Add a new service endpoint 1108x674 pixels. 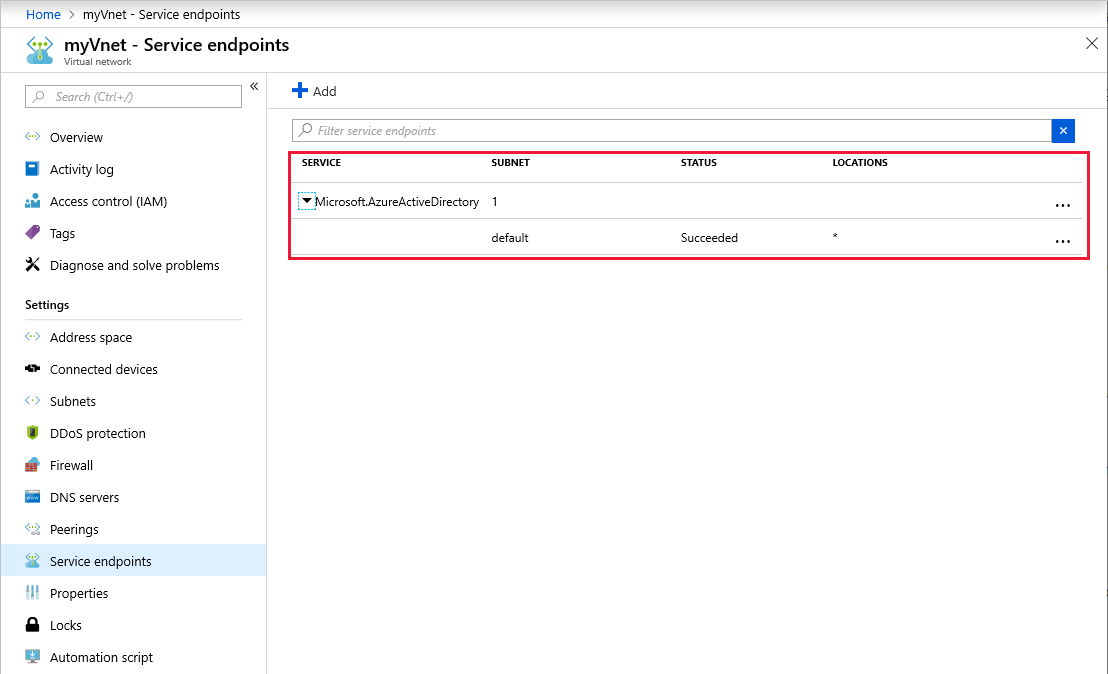(314, 91)
